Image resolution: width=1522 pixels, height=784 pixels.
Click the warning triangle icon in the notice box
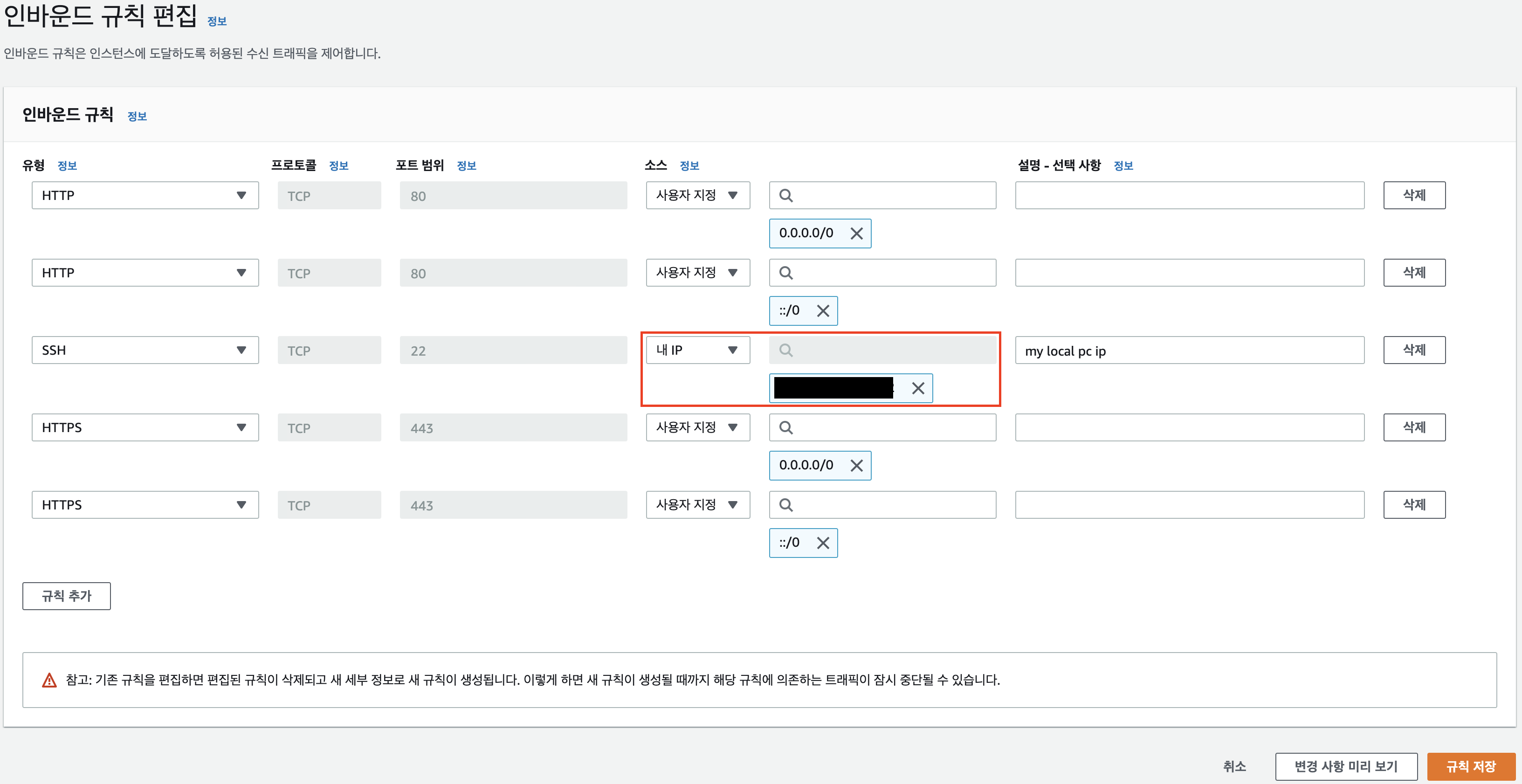click(x=49, y=680)
